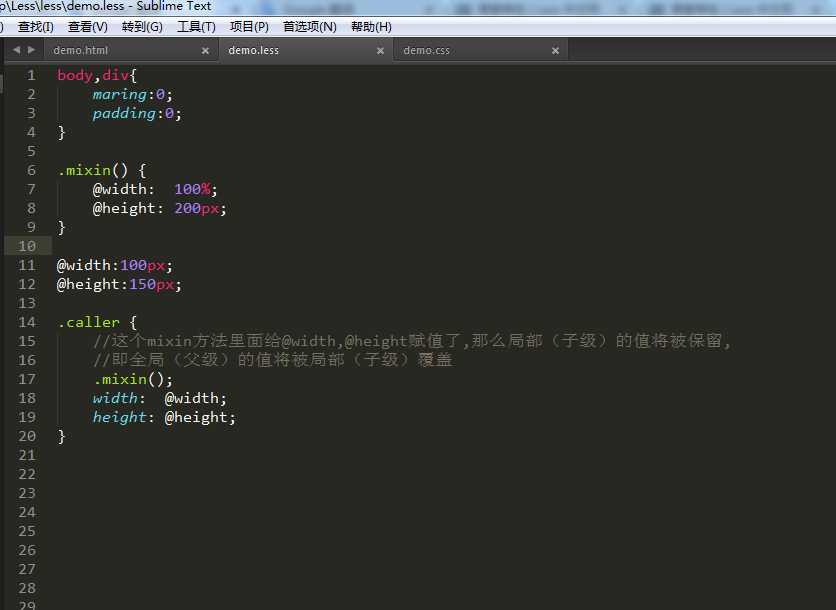Click the next tab arrow

click(31, 50)
